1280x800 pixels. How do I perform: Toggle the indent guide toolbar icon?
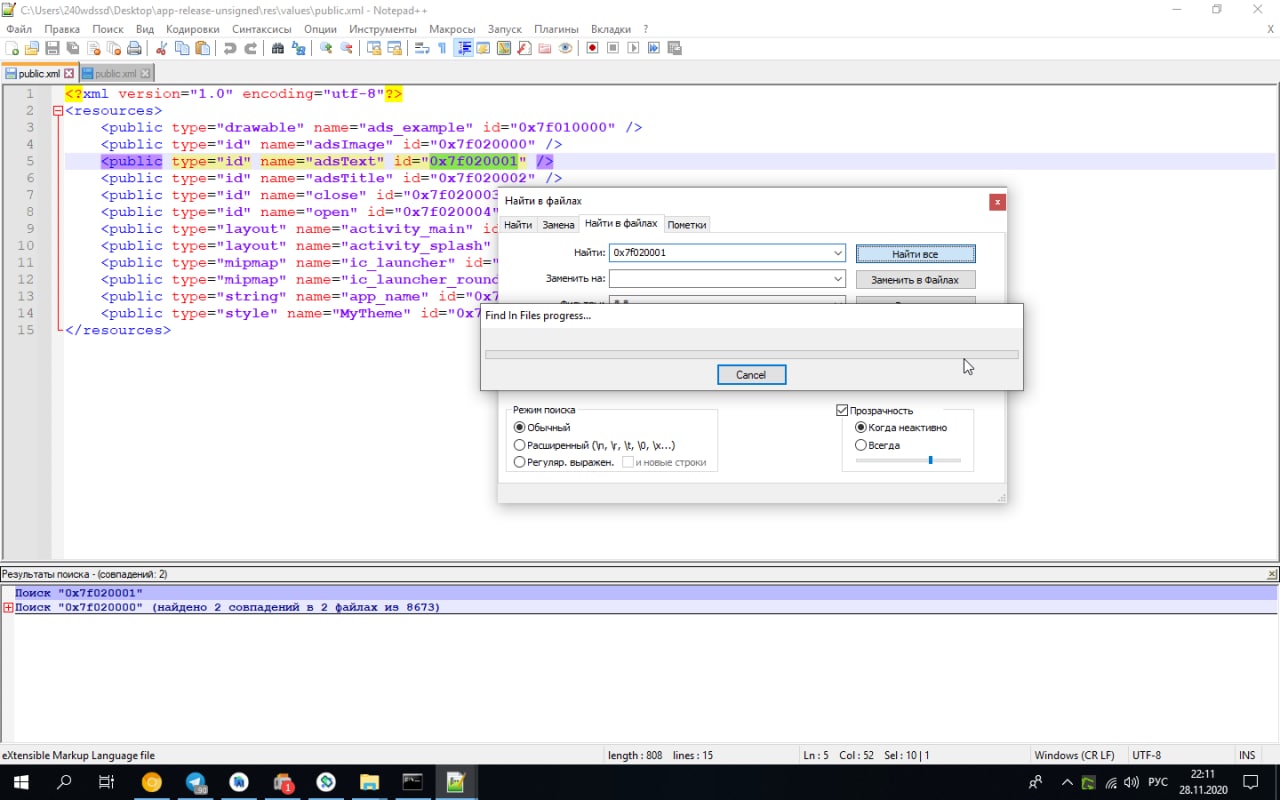[463, 48]
